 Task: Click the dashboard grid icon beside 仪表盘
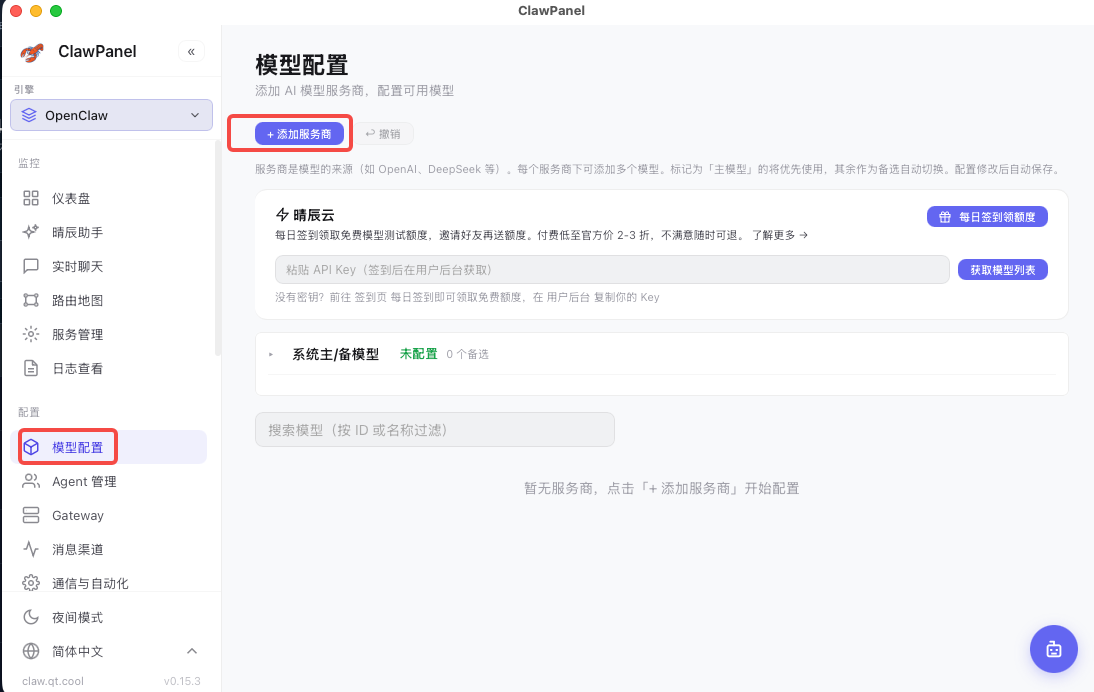click(x=31, y=198)
